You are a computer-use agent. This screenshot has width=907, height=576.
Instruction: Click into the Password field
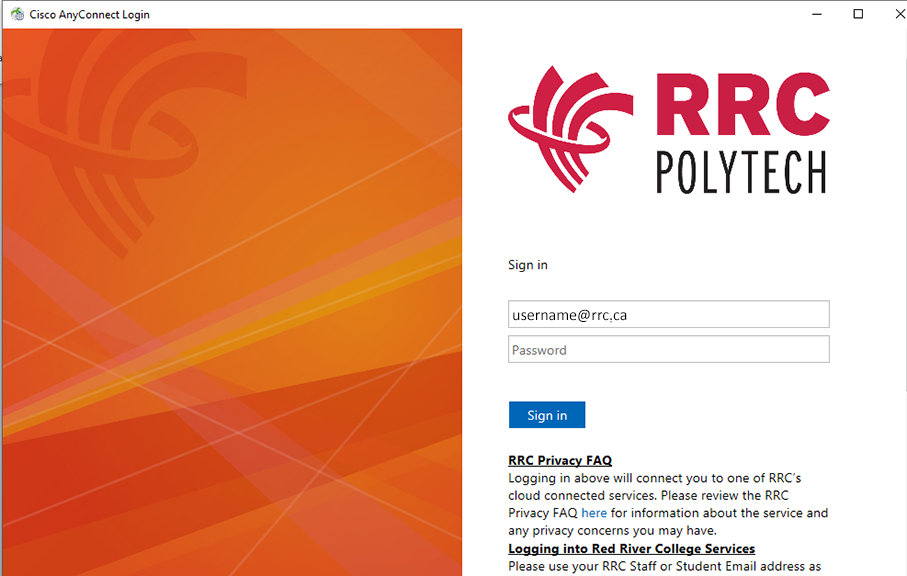pyautogui.click(x=669, y=349)
